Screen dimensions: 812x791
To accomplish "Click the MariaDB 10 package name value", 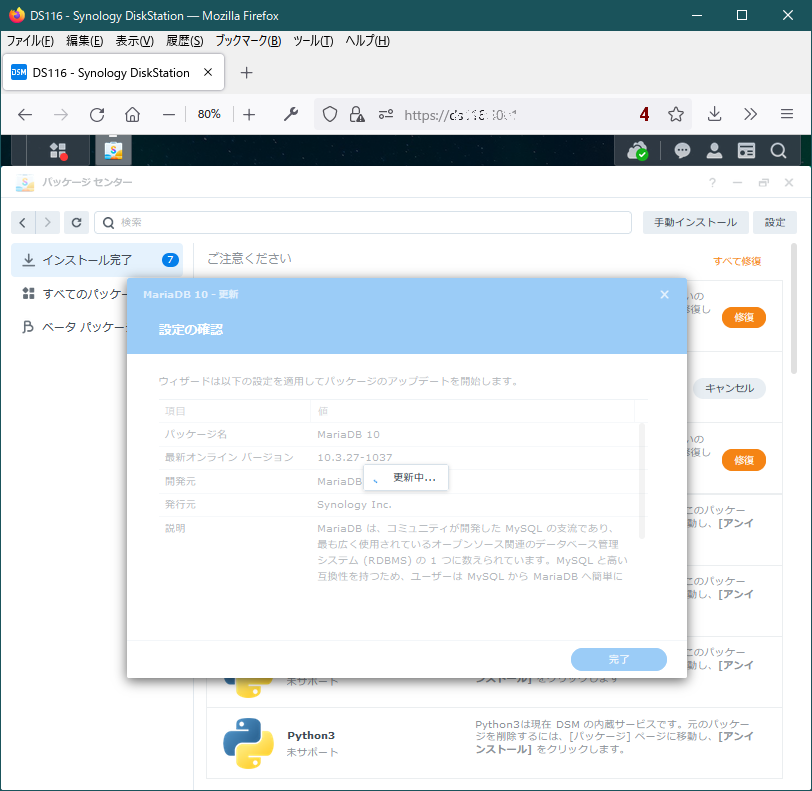I will [349, 435].
